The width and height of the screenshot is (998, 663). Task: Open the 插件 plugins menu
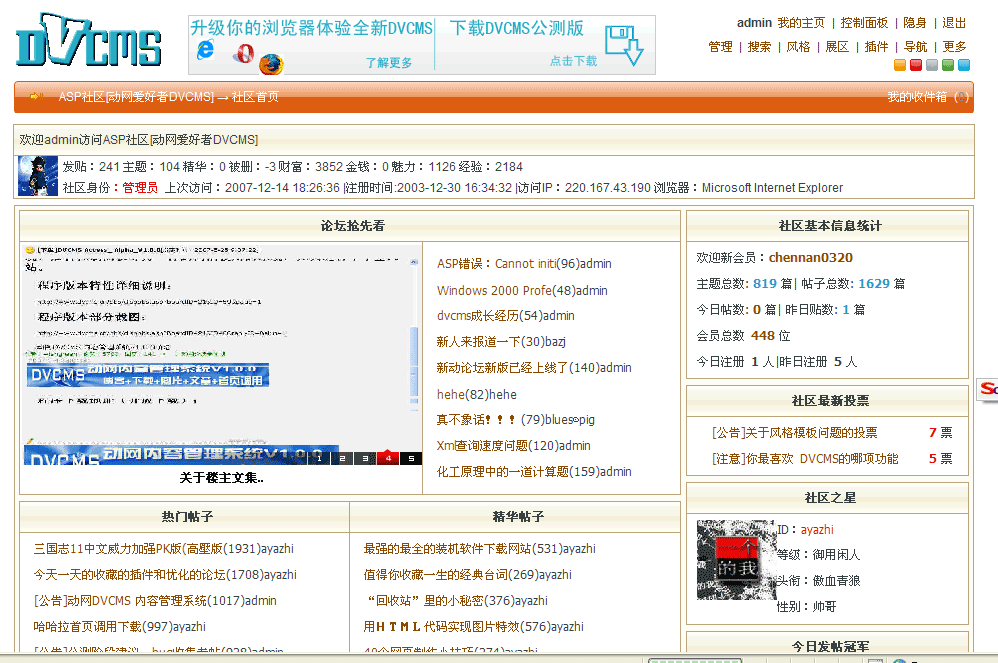[x=876, y=46]
